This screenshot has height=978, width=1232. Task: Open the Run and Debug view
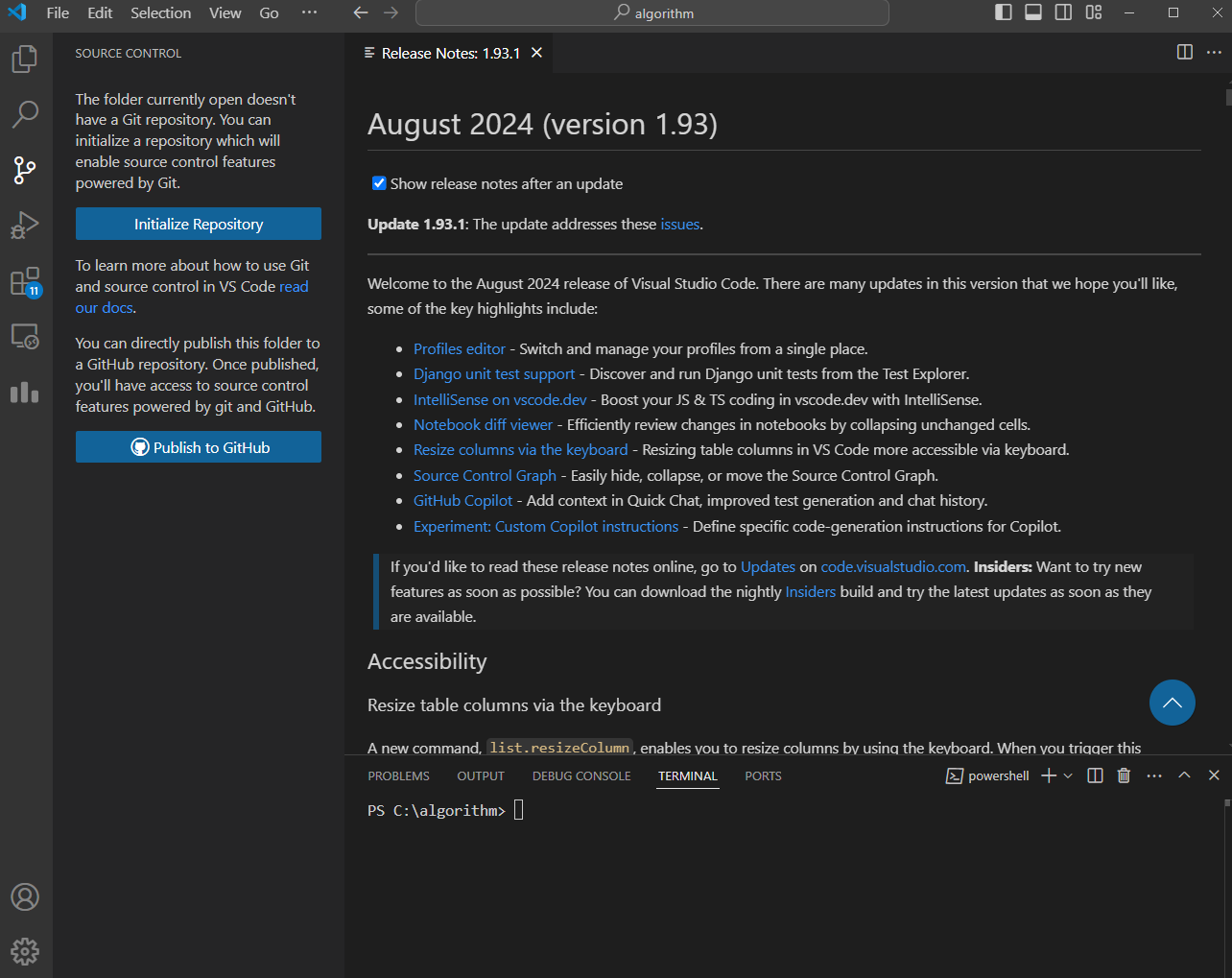[x=25, y=226]
